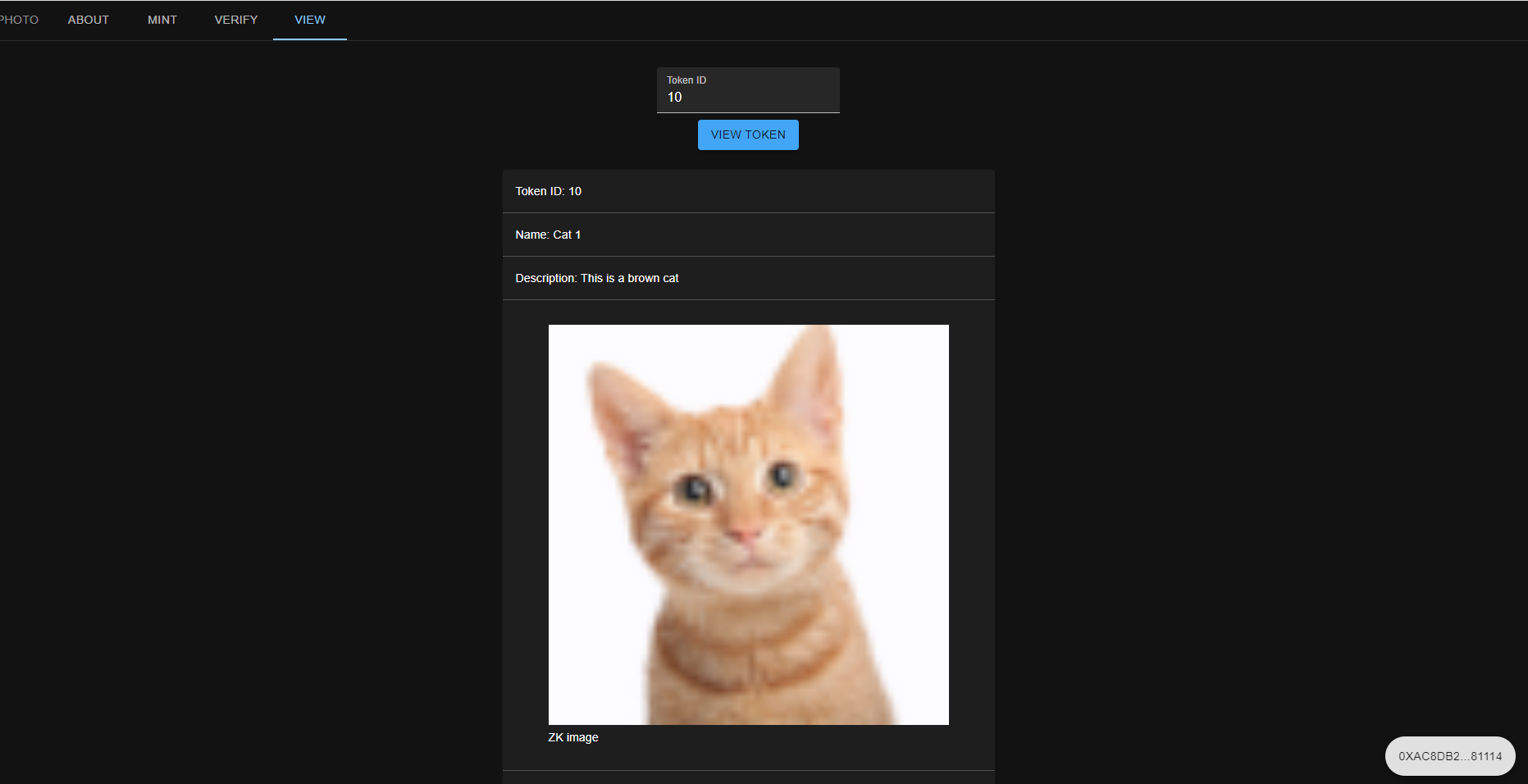Open the ABOUT tab
This screenshot has height=784, width=1528.
coord(89,20)
